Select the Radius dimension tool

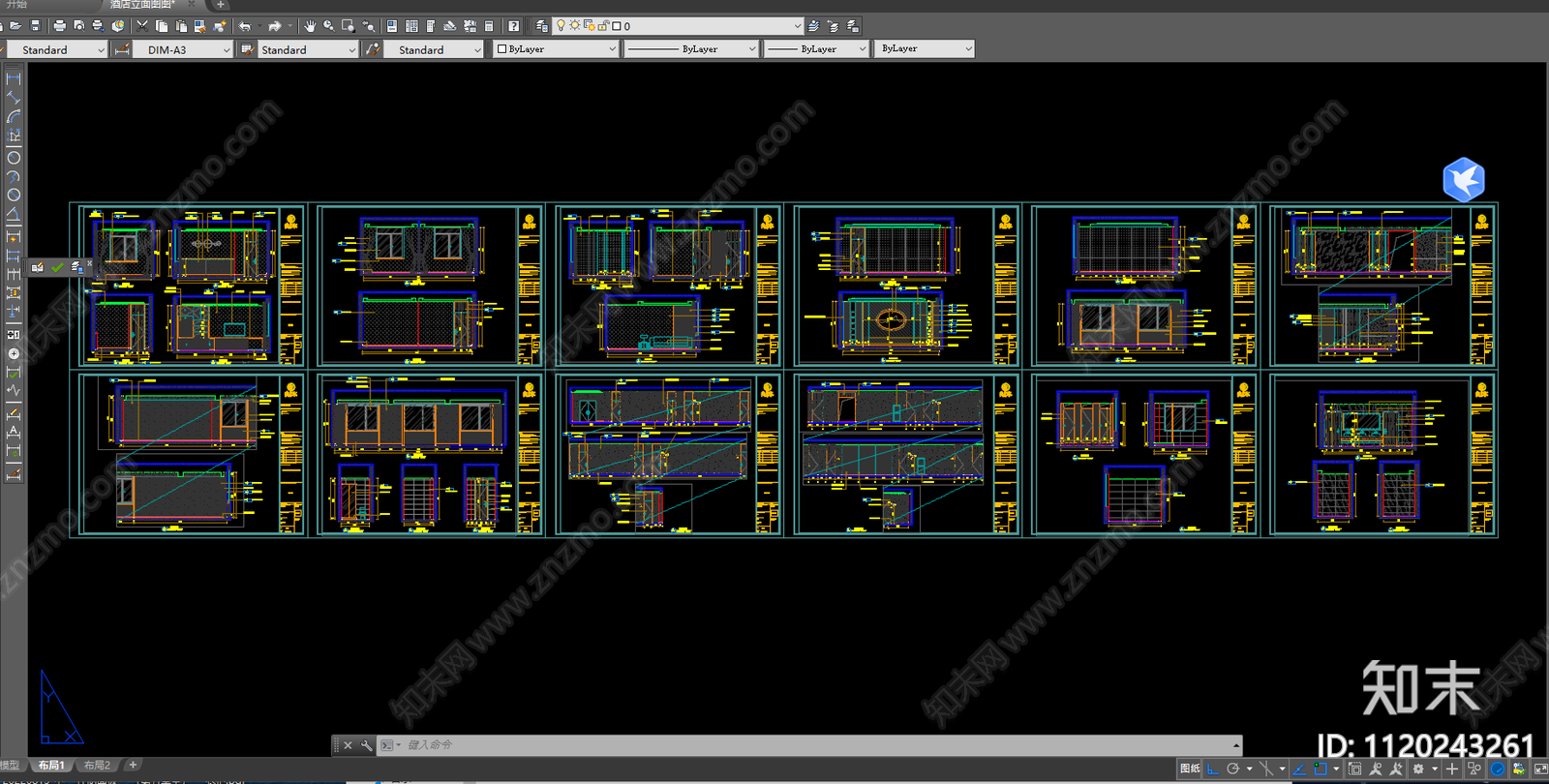click(14, 158)
